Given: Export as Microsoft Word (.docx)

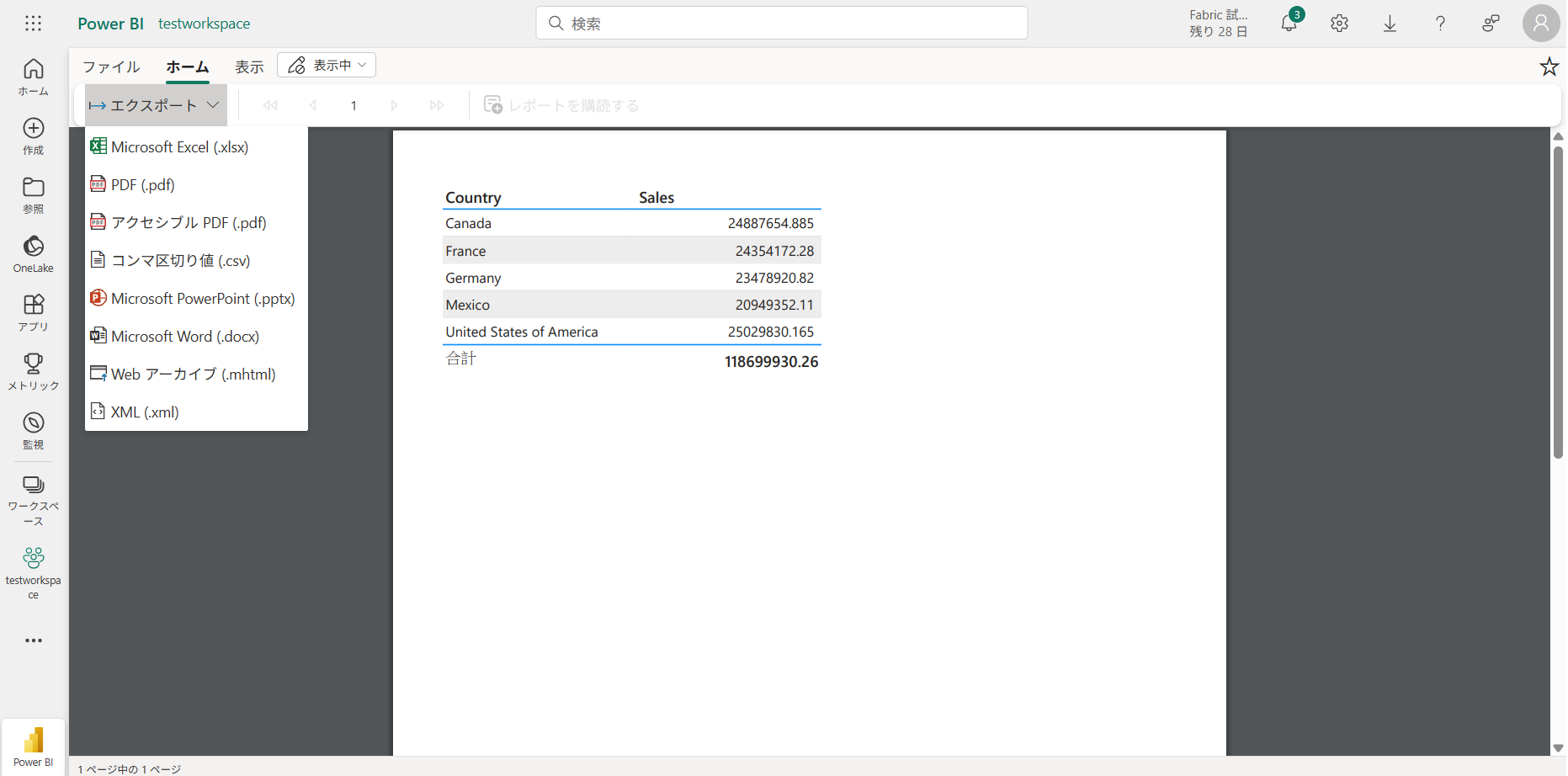Looking at the screenshot, I should pos(196,336).
